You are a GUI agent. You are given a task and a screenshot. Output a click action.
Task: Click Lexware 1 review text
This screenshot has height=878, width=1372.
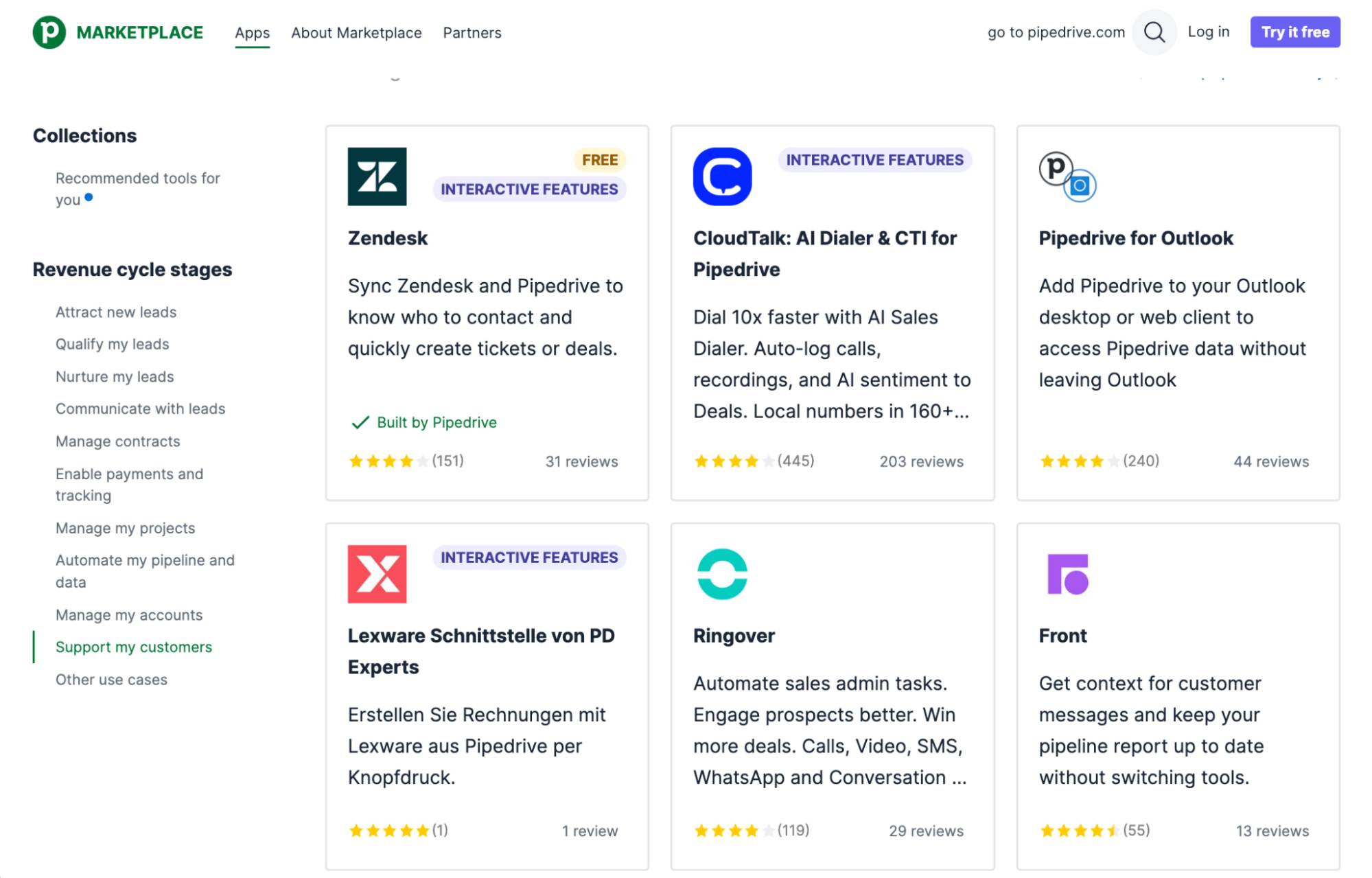pyautogui.click(x=590, y=831)
